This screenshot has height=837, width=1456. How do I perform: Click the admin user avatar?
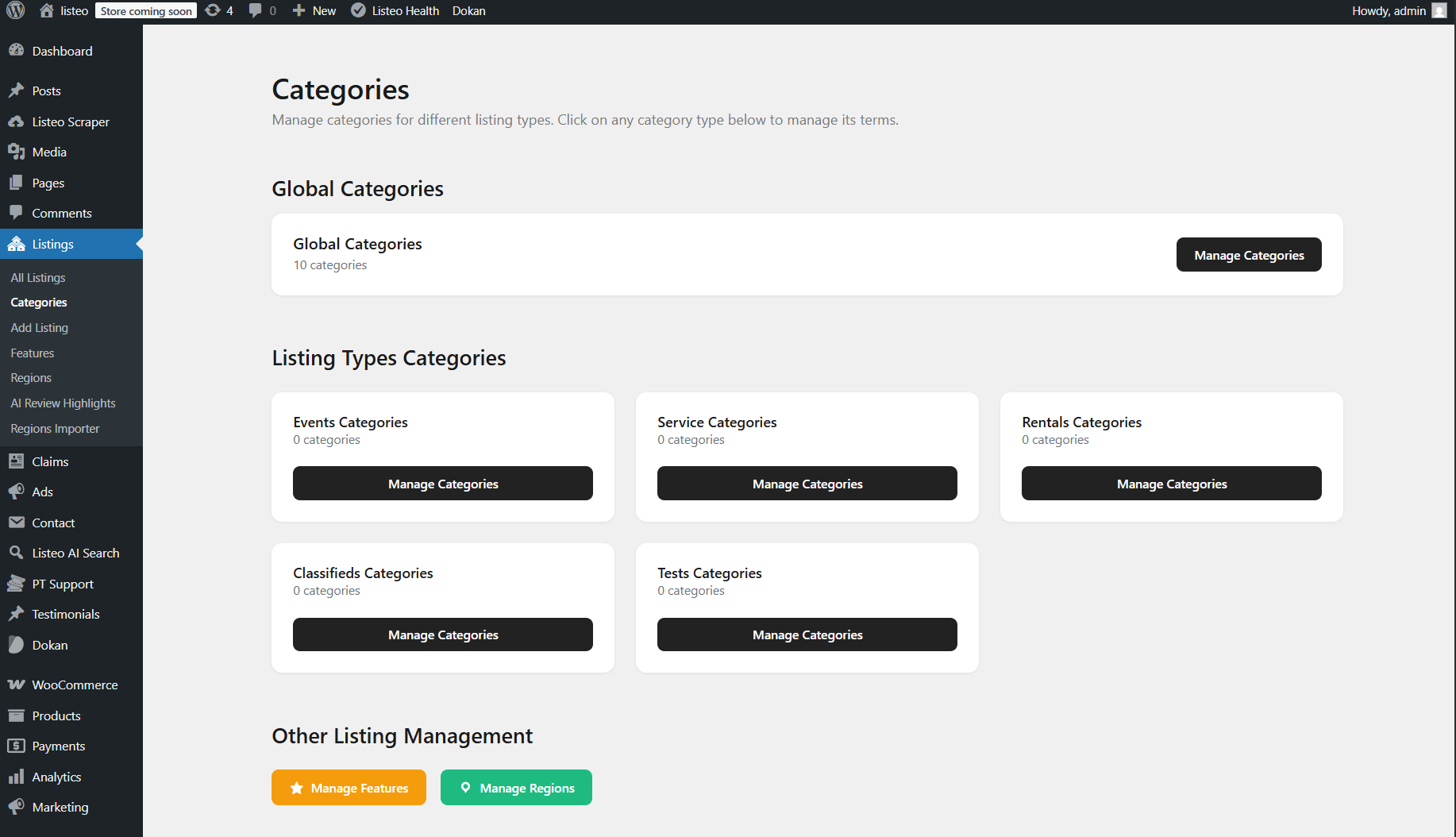tap(1439, 11)
